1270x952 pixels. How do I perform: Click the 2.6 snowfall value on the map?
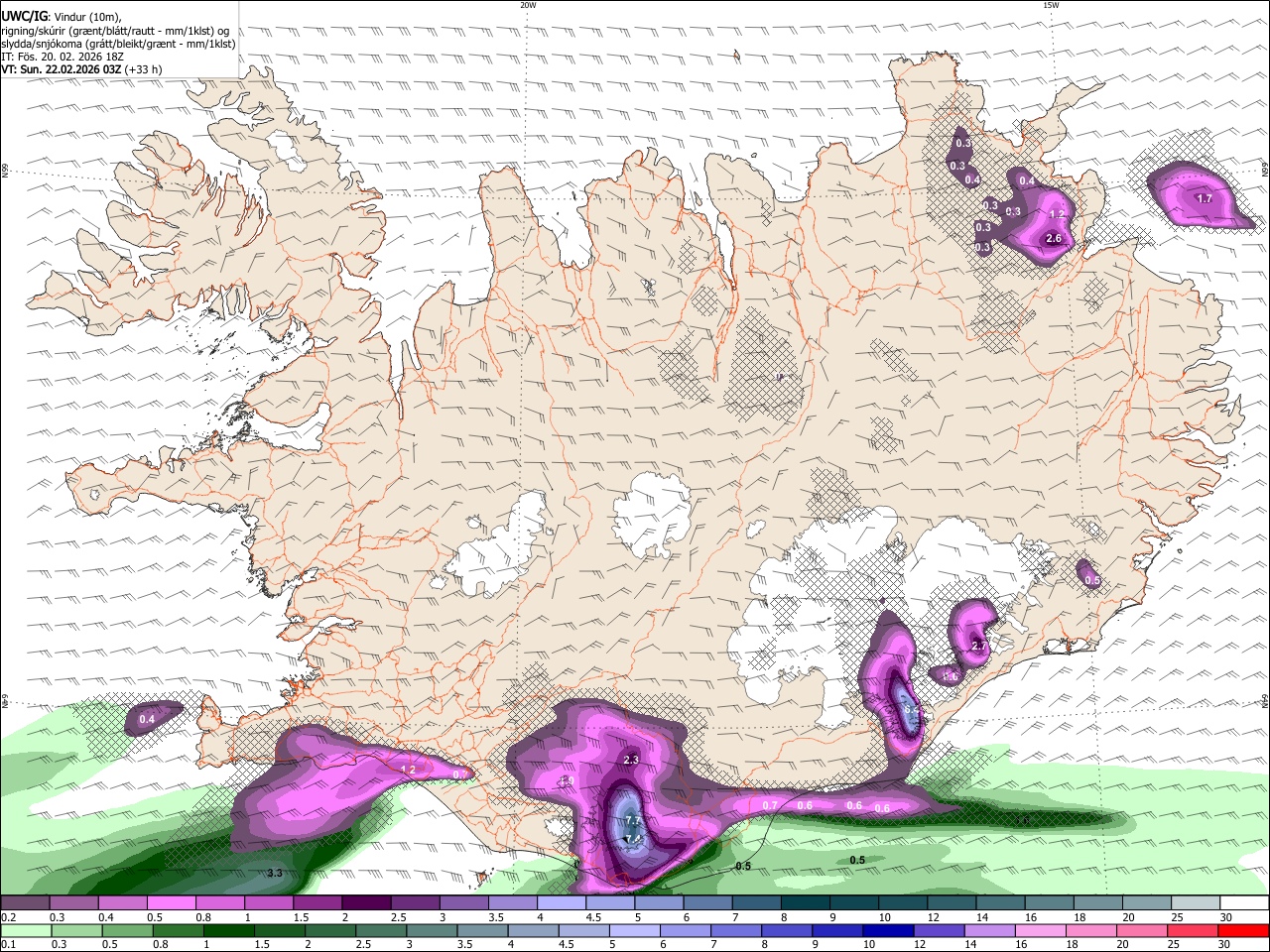point(1054,238)
